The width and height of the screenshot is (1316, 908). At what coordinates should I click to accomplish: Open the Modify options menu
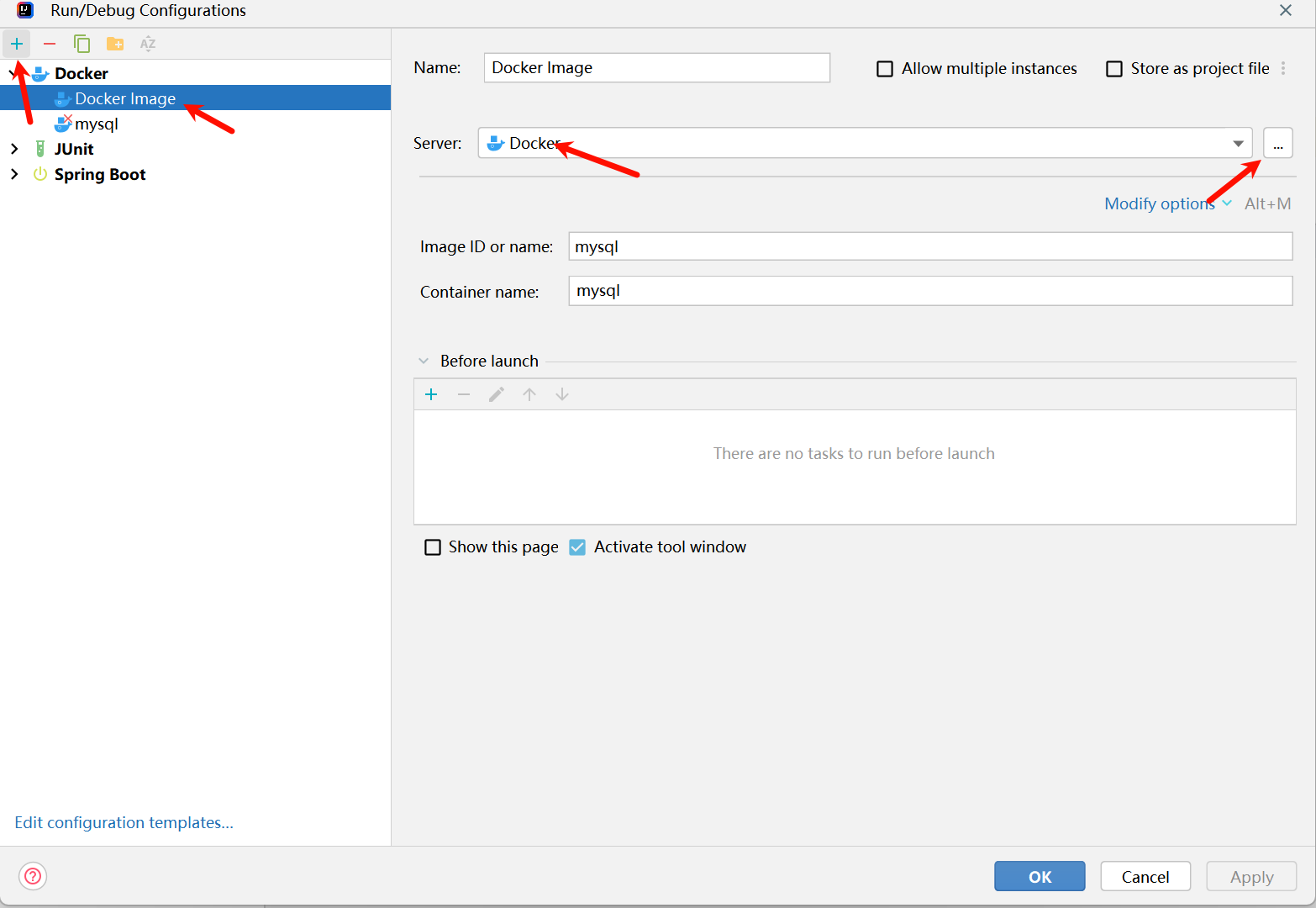1167,203
